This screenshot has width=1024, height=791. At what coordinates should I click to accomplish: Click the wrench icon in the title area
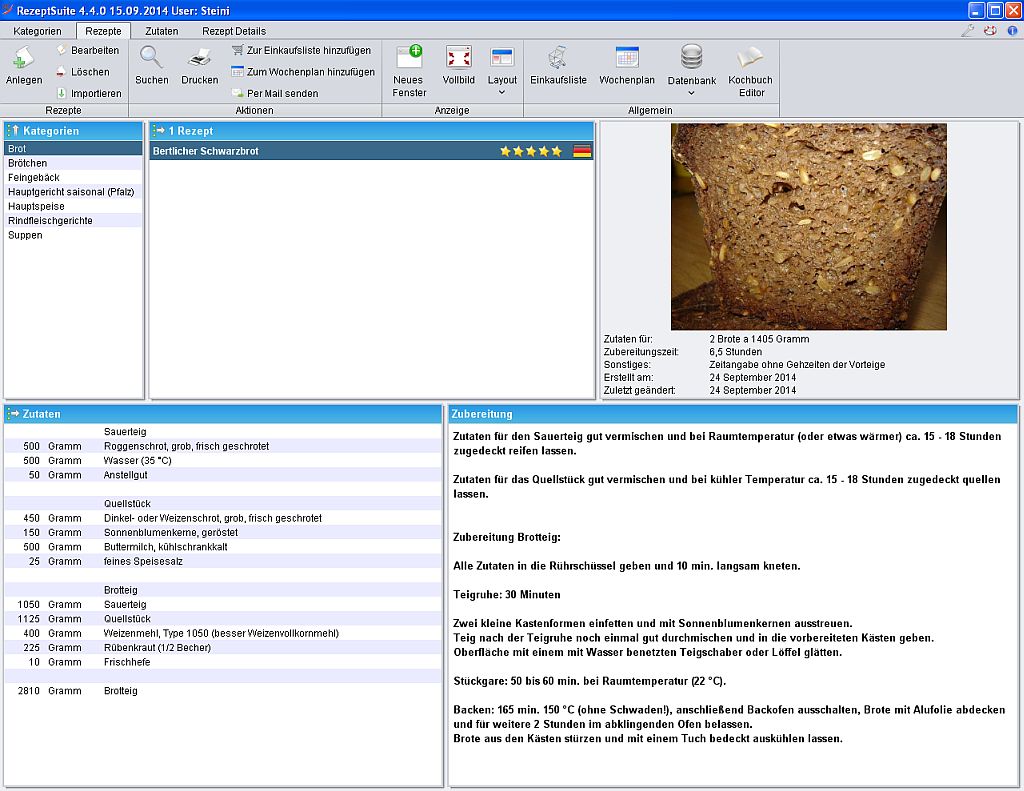click(968, 30)
